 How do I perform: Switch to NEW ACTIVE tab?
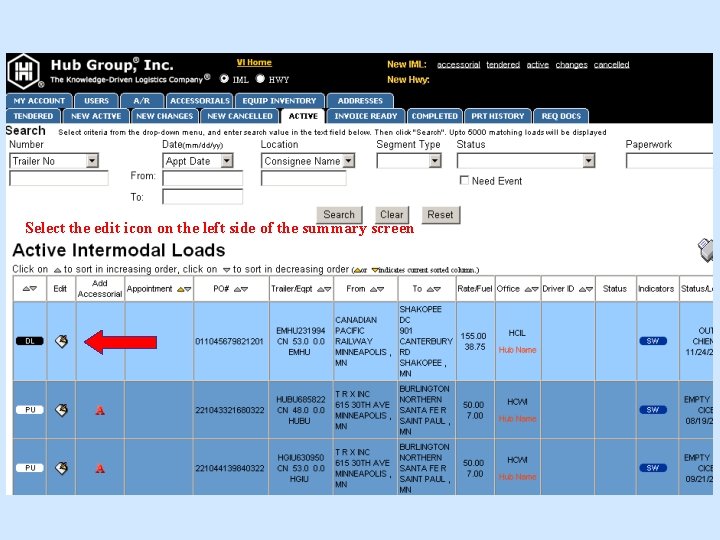click(96, 116)
